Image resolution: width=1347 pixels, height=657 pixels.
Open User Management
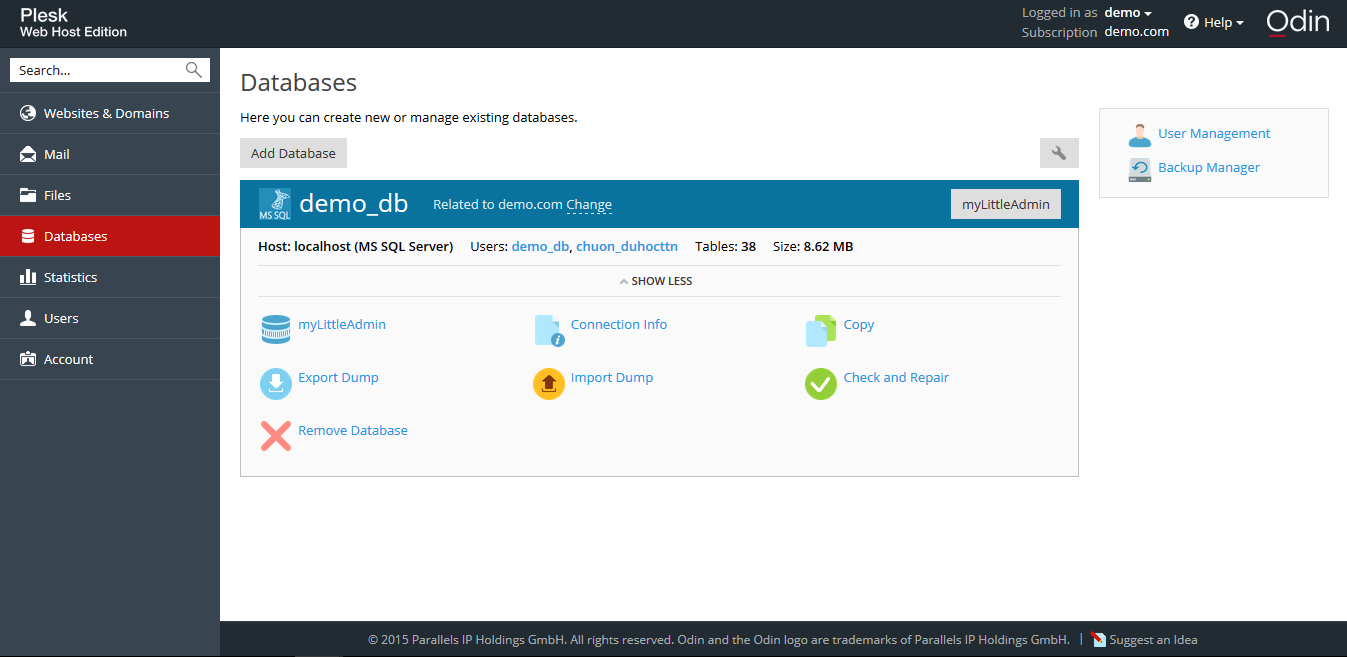point(1213,133)
